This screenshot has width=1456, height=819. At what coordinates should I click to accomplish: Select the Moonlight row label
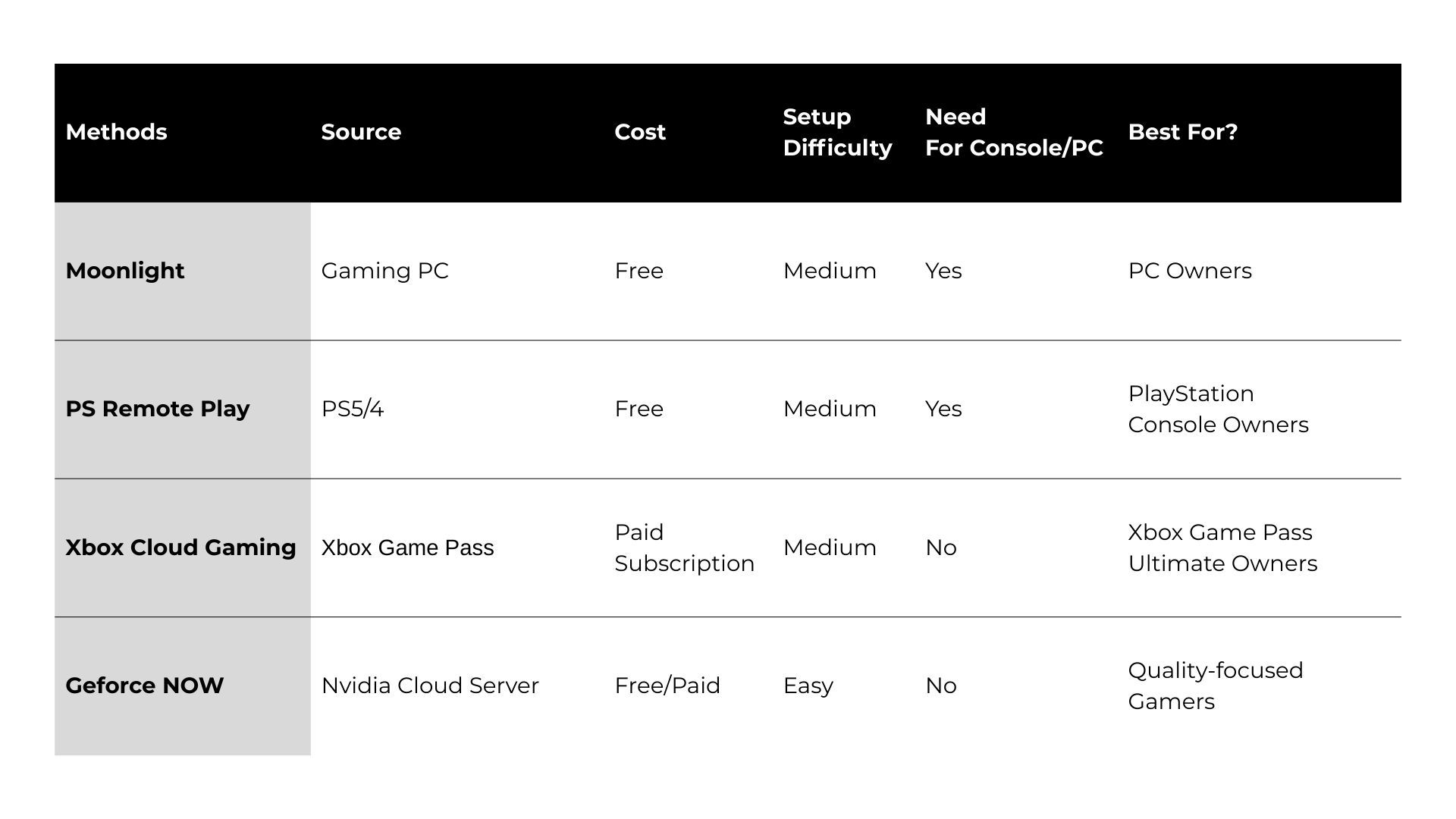tap(125, 271)
